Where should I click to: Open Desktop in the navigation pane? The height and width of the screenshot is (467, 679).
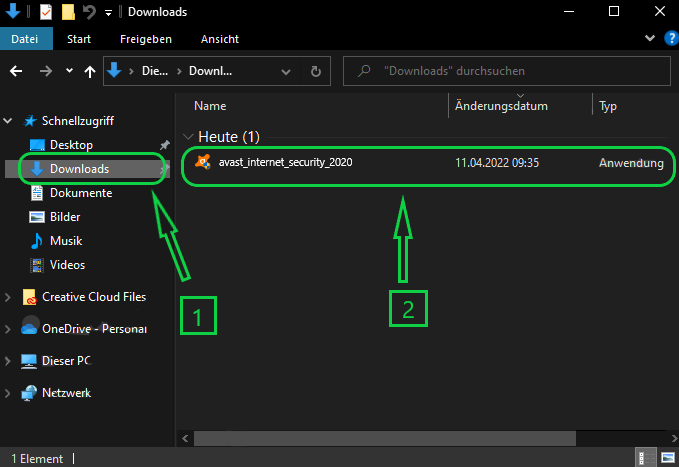(x=71, y=145)
